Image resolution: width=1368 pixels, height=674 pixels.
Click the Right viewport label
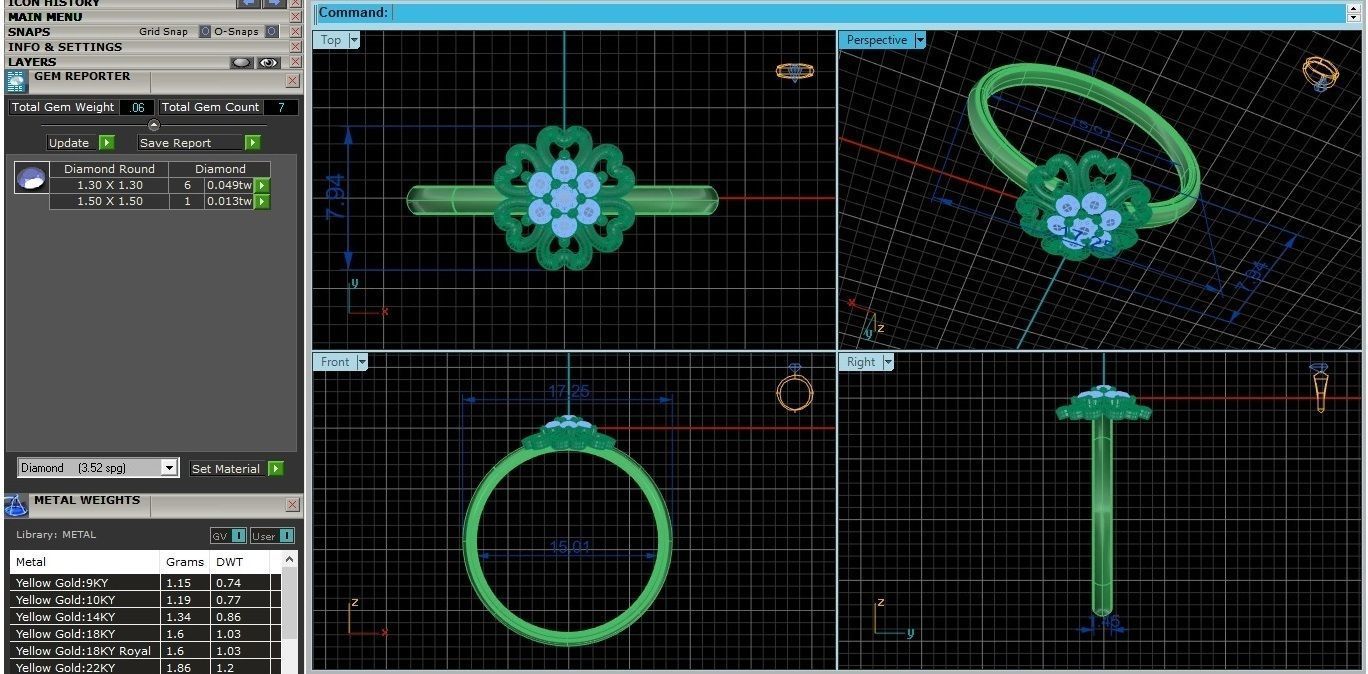861,362
